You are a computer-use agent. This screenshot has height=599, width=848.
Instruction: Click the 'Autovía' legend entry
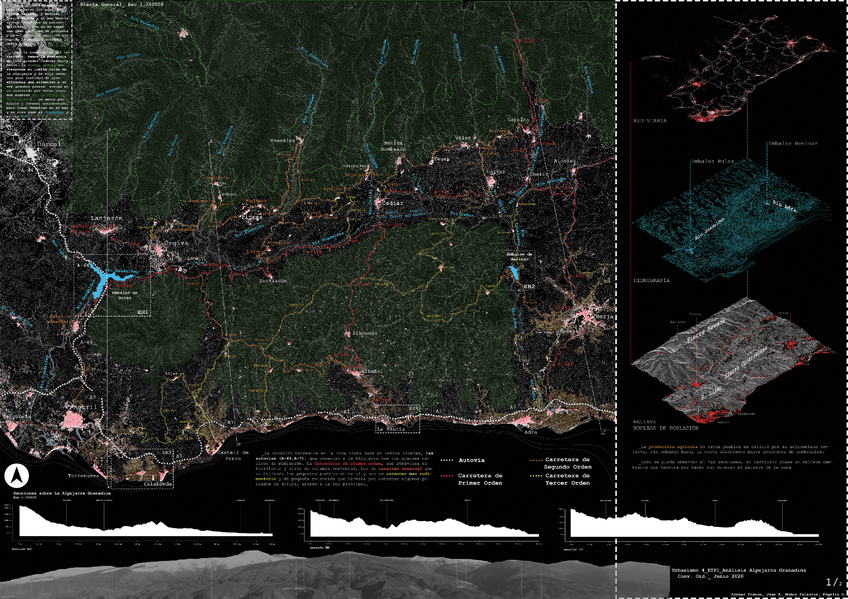471,461
